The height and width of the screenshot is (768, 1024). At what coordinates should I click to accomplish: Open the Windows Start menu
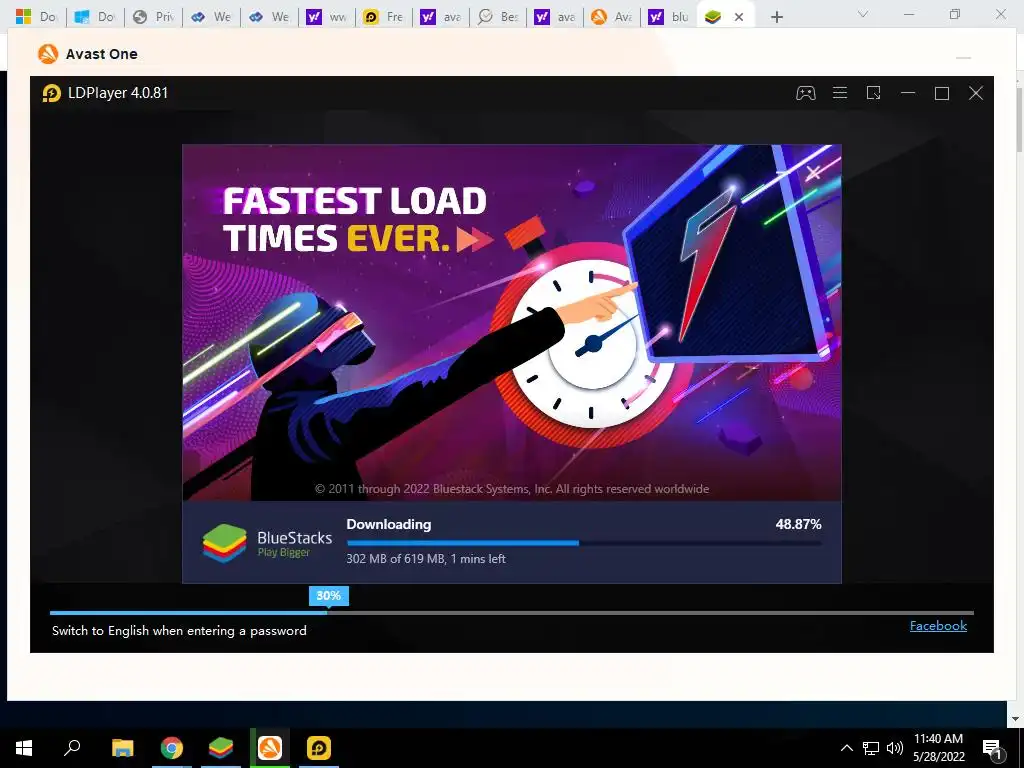pyautogui.click(x=24, y=748)
